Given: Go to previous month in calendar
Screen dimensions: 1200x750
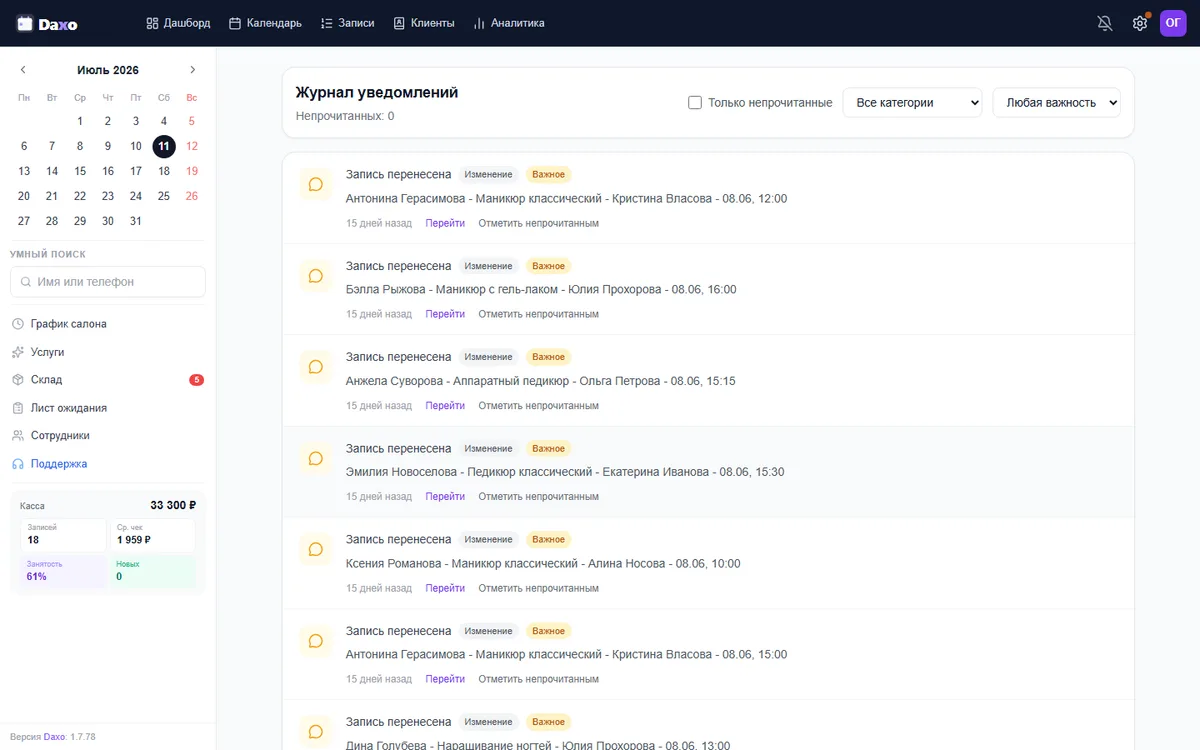Looking at the screenshot, I should pyautogui.click(x=23, y=70).
